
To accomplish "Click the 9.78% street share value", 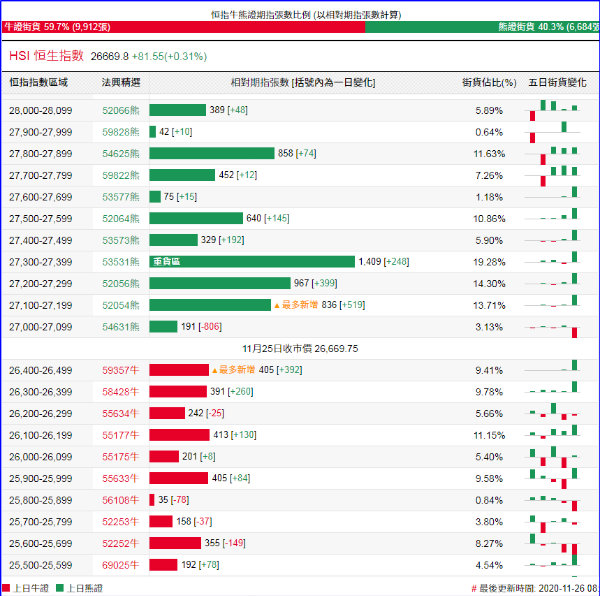I will [x=489, y=392].
